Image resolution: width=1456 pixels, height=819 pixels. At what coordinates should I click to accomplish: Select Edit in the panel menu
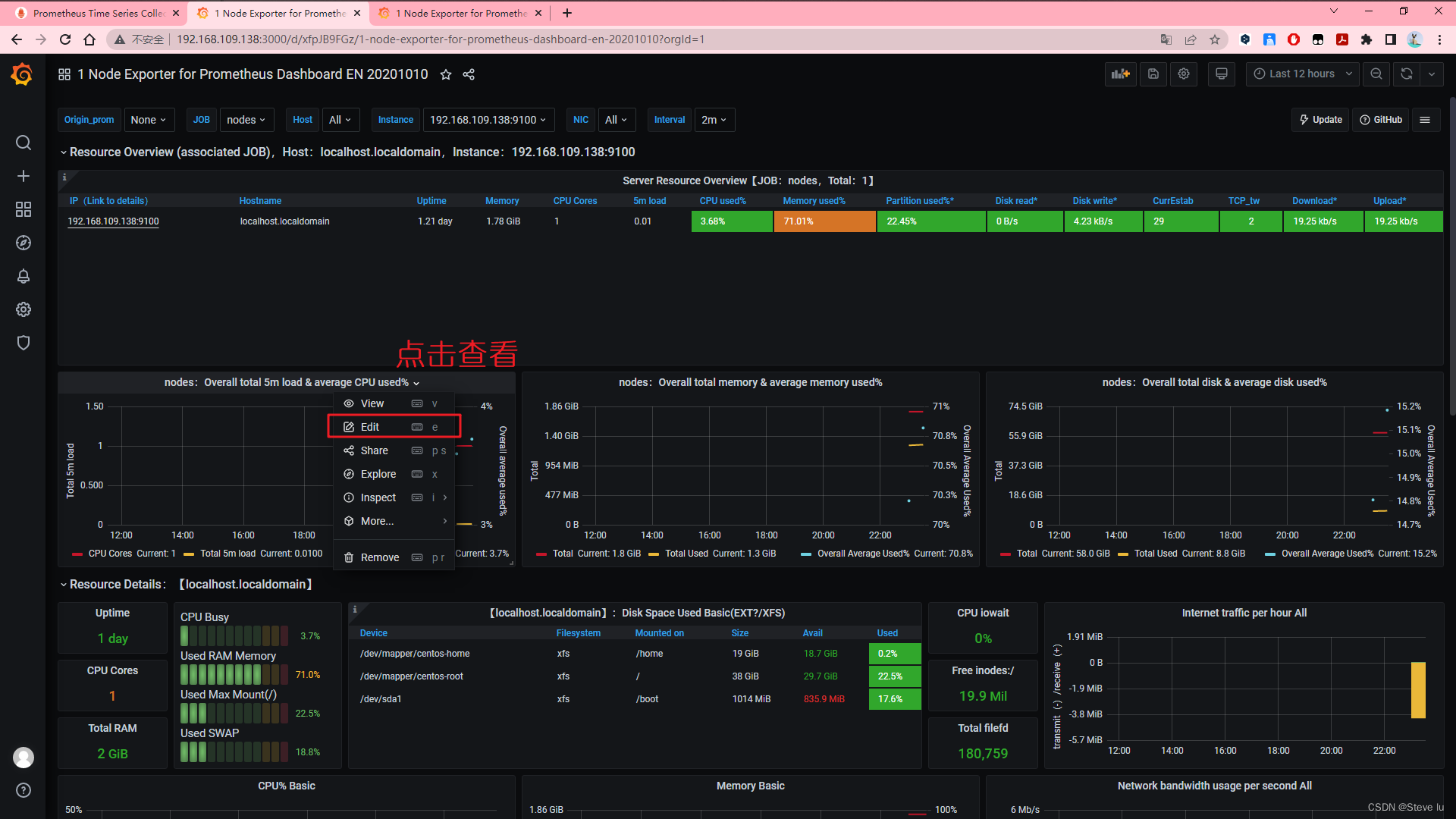pyautogui.click(x=394, y=427)
